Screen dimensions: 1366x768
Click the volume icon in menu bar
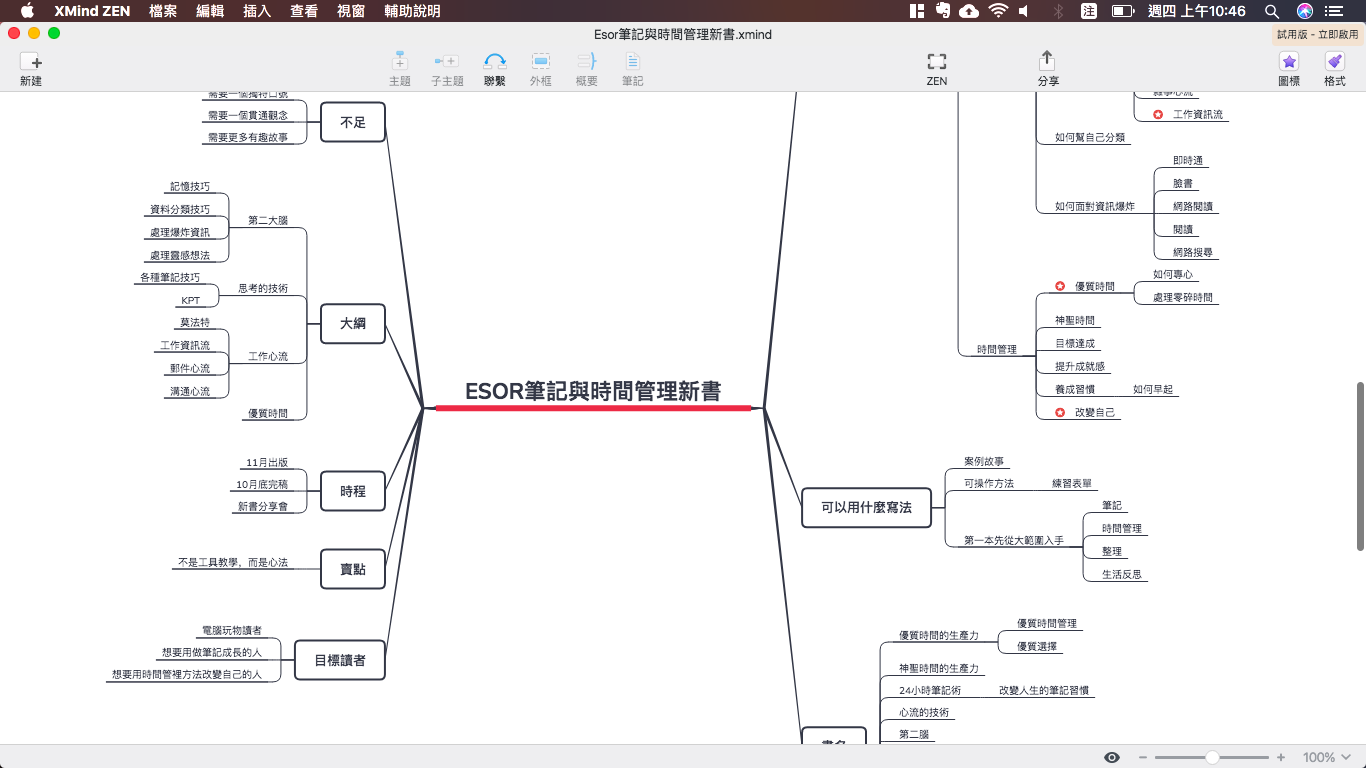[x=1025, y=11]
